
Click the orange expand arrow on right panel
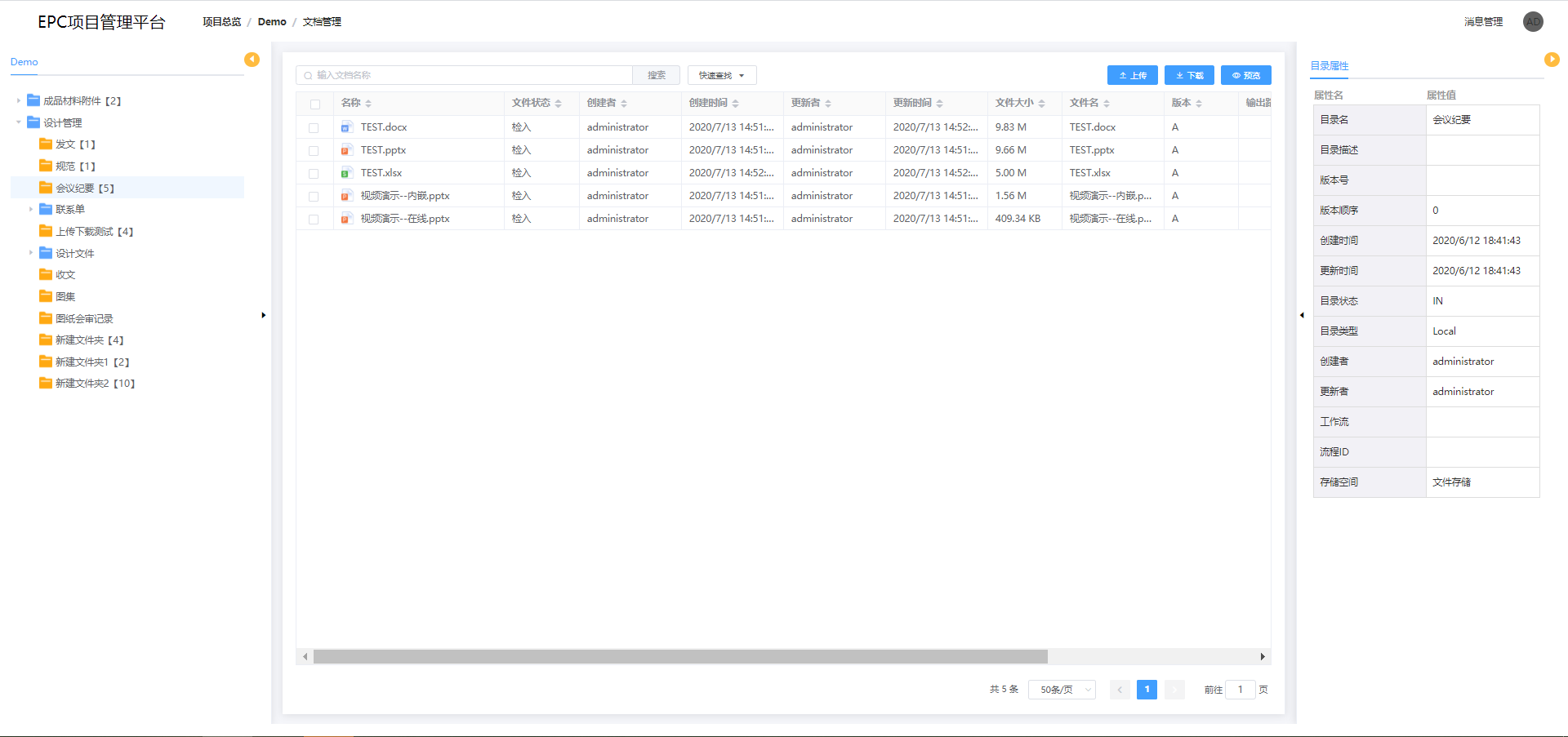[1552, 60]
